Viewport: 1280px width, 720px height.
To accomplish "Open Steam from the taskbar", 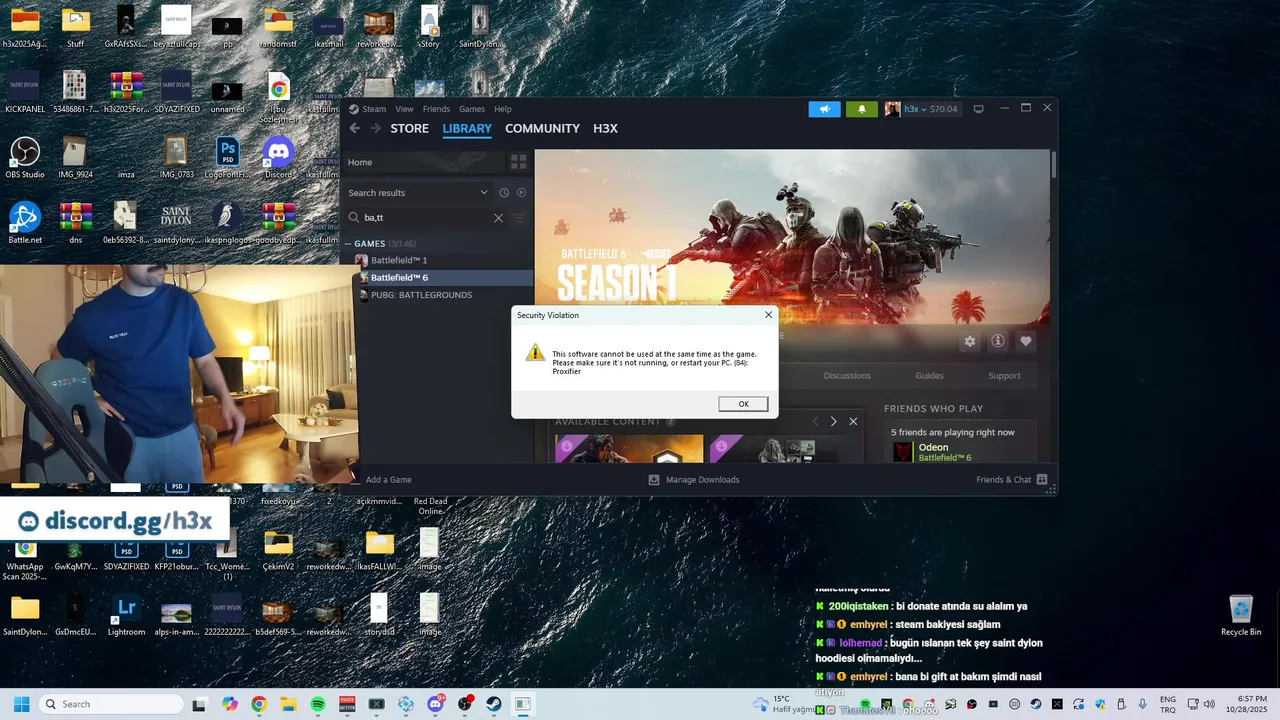I will pyautogui.click(x=494, y=704).
